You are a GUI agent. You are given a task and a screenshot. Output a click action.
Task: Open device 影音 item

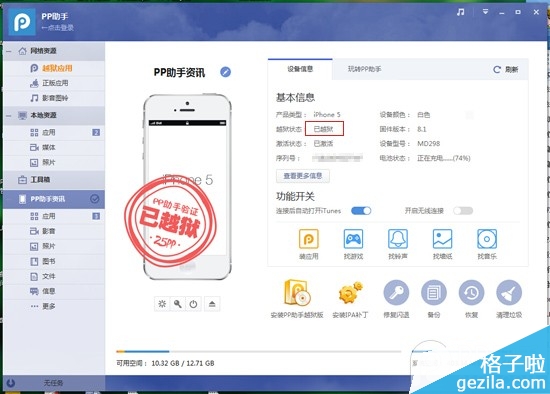pyautogui.click(x=54, y=231)
